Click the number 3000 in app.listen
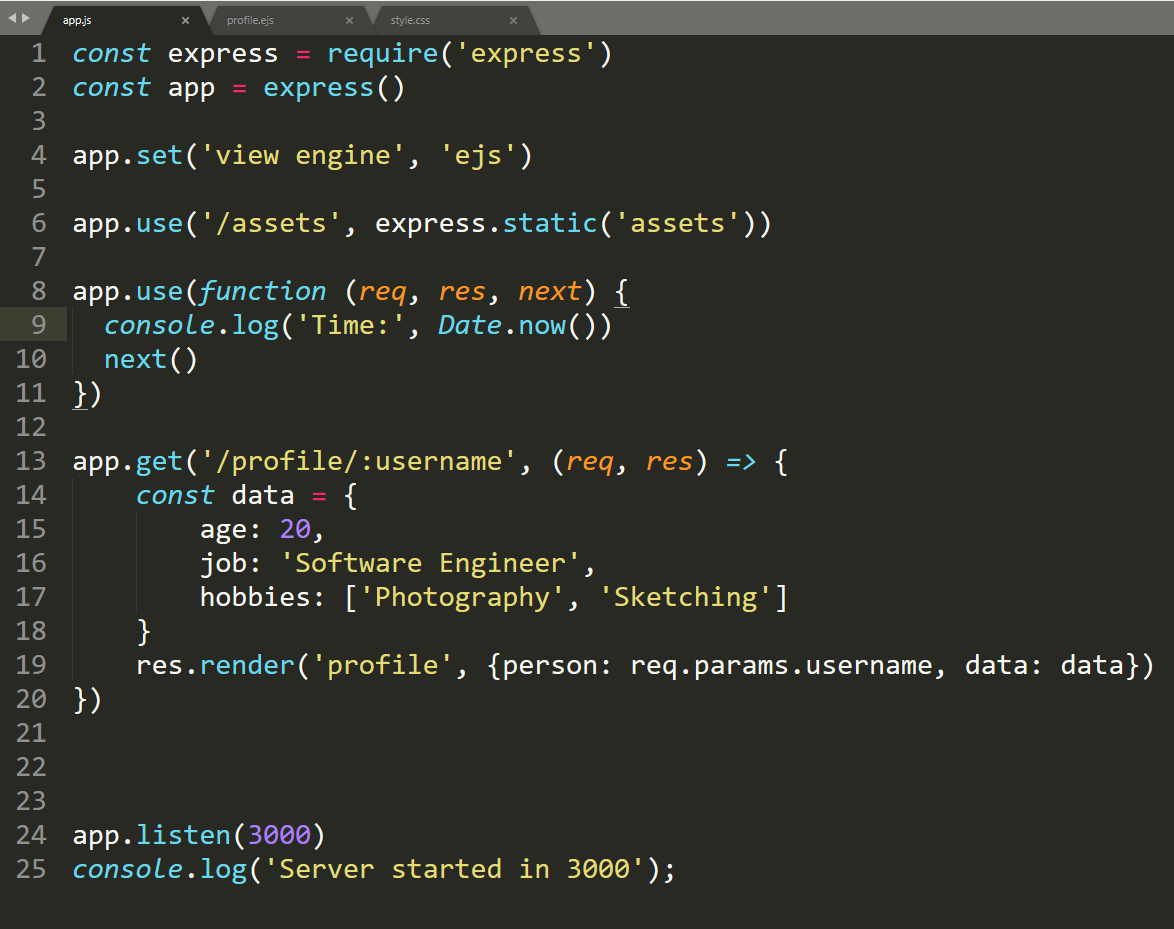Viewport: 1174px width, 929px height. coord(278,835)
